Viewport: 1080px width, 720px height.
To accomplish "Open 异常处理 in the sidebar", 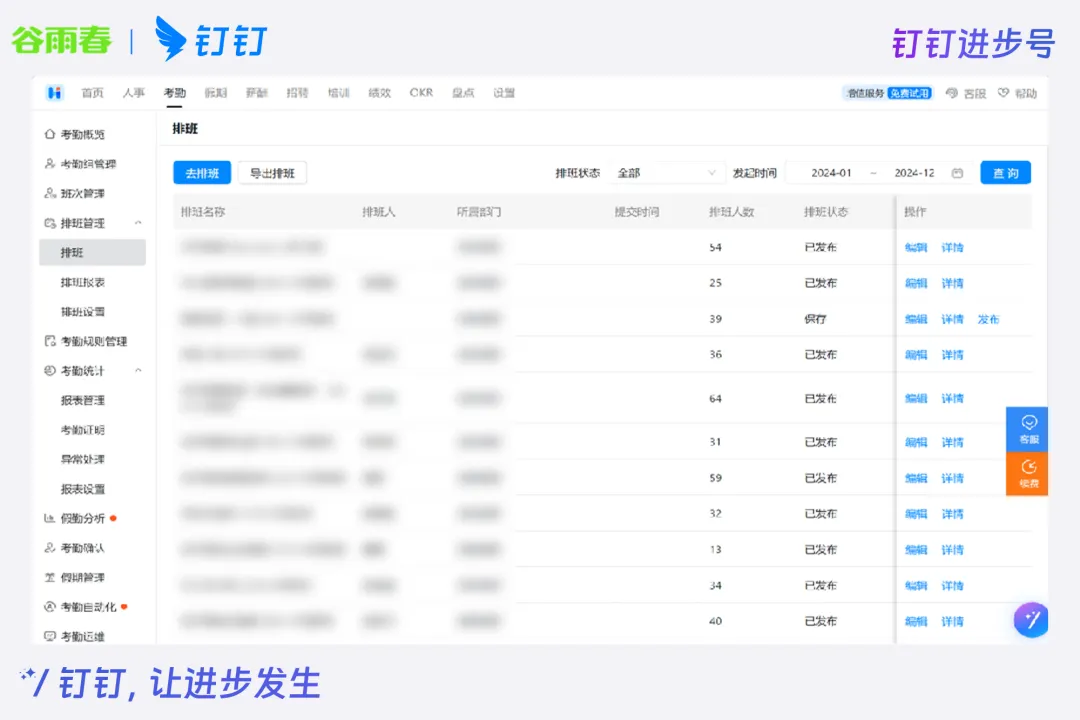I will [x=83, y=459].
